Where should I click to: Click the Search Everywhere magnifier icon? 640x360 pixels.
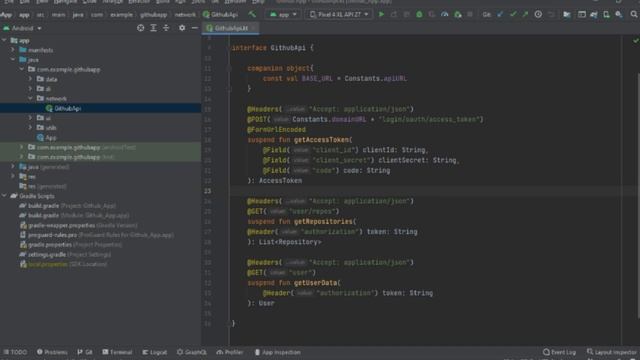[633, 14]
